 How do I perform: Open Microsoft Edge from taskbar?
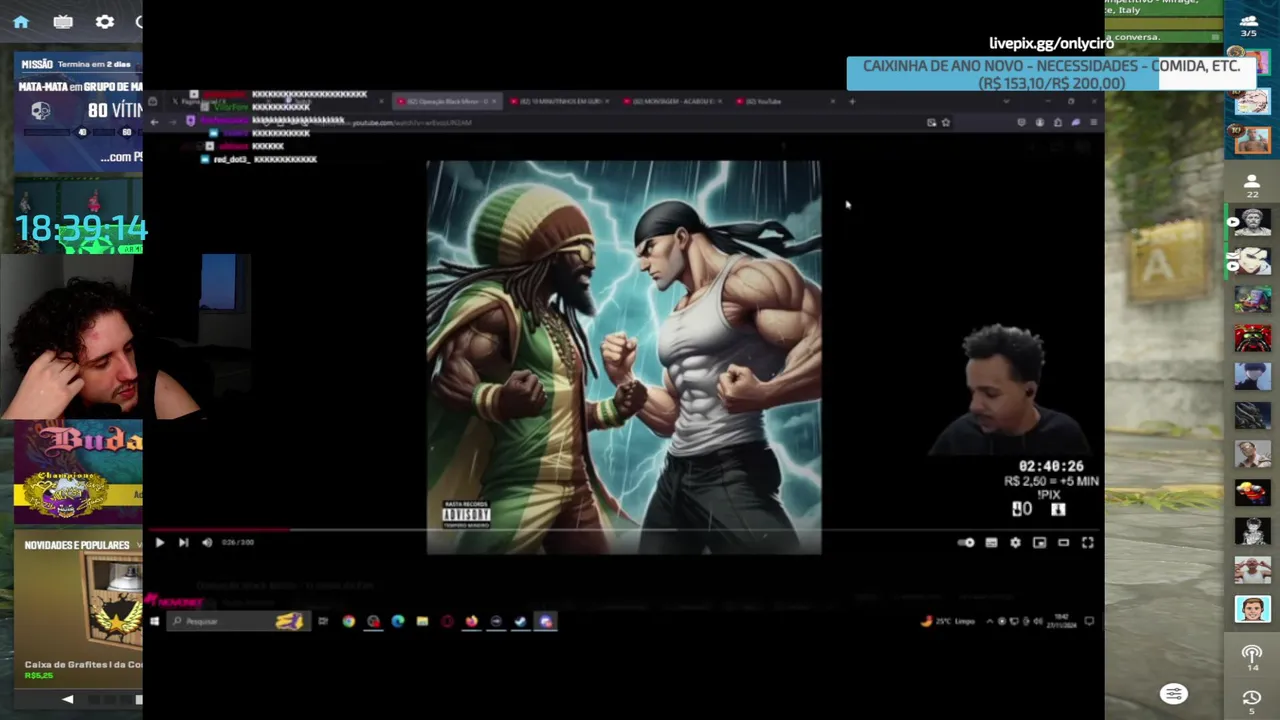[x=398, y=621]
